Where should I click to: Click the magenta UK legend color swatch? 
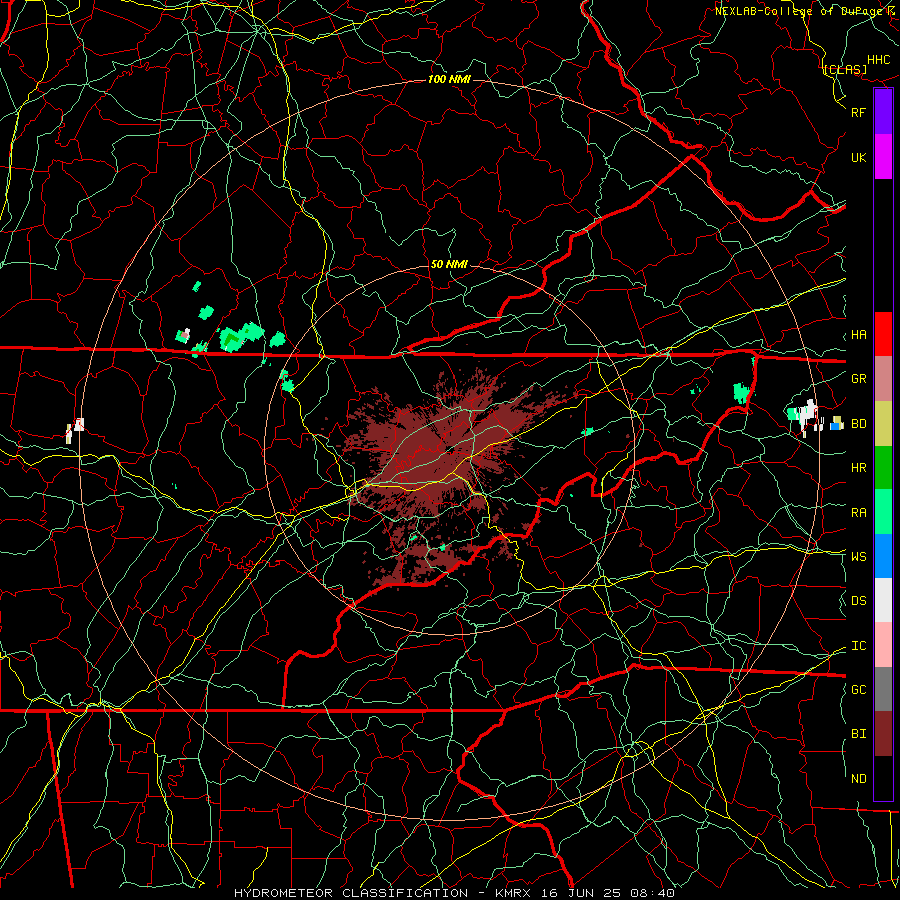[x=883, y=157]
